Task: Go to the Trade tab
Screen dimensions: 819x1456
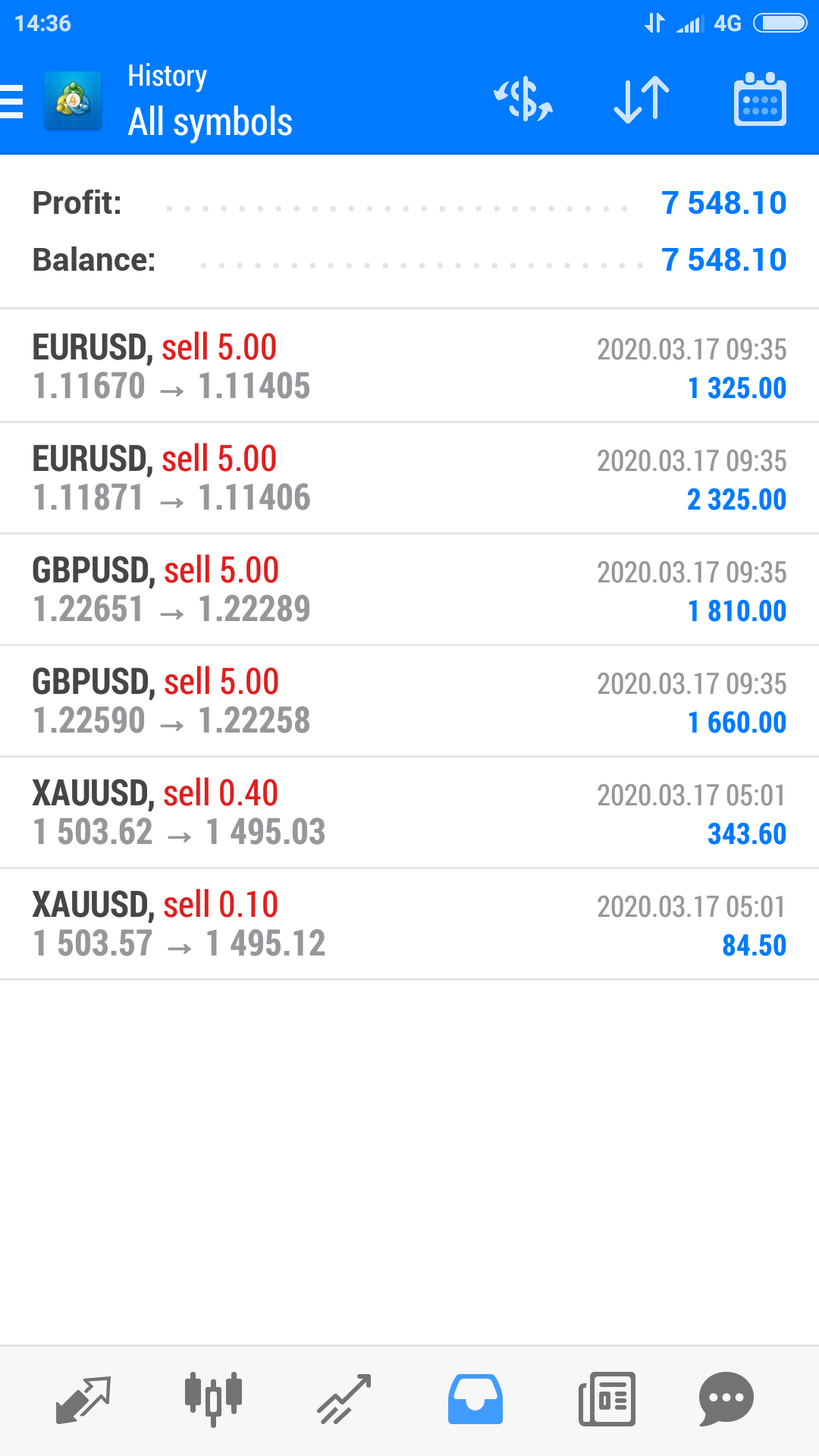Action: [344, 1399]
